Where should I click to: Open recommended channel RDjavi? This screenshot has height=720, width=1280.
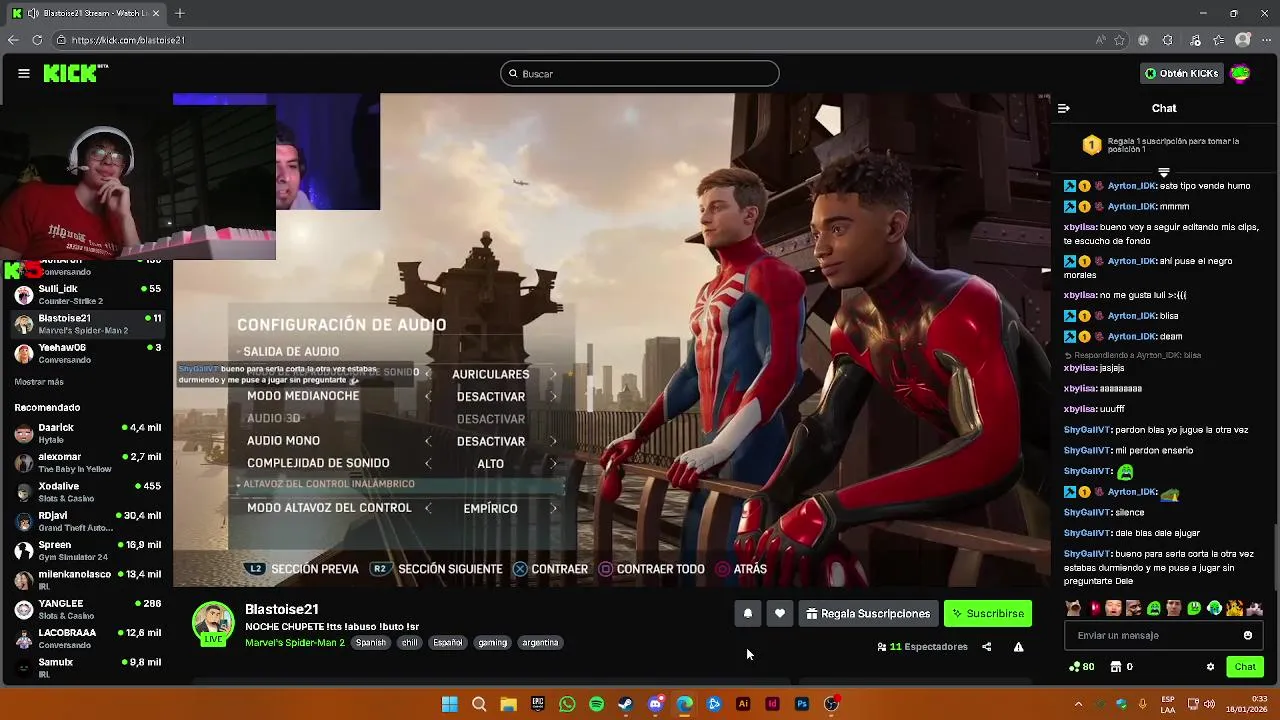87,521
